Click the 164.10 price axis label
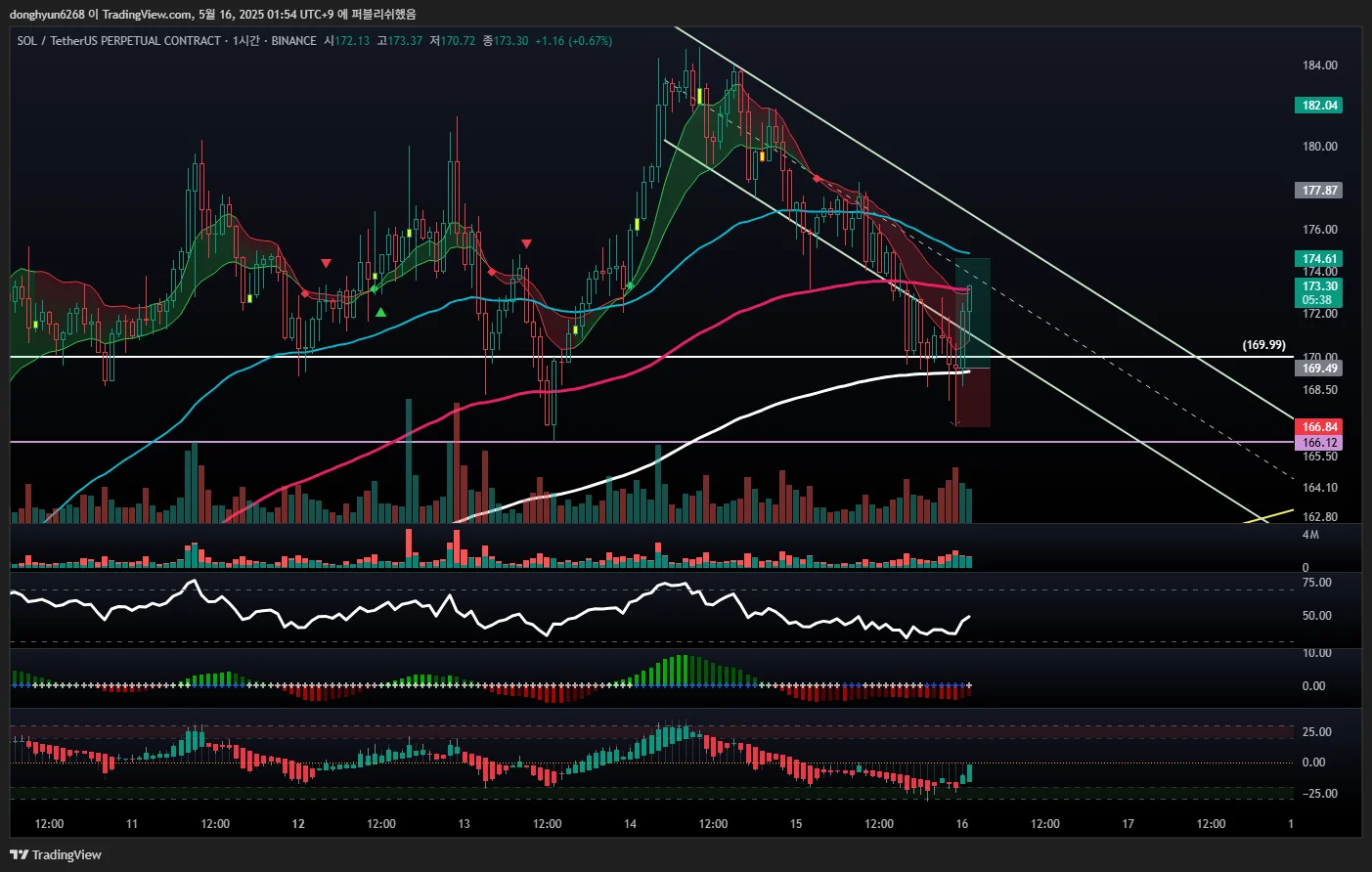This screenshot has height=872, width=1372. (x=1319, y=488)
